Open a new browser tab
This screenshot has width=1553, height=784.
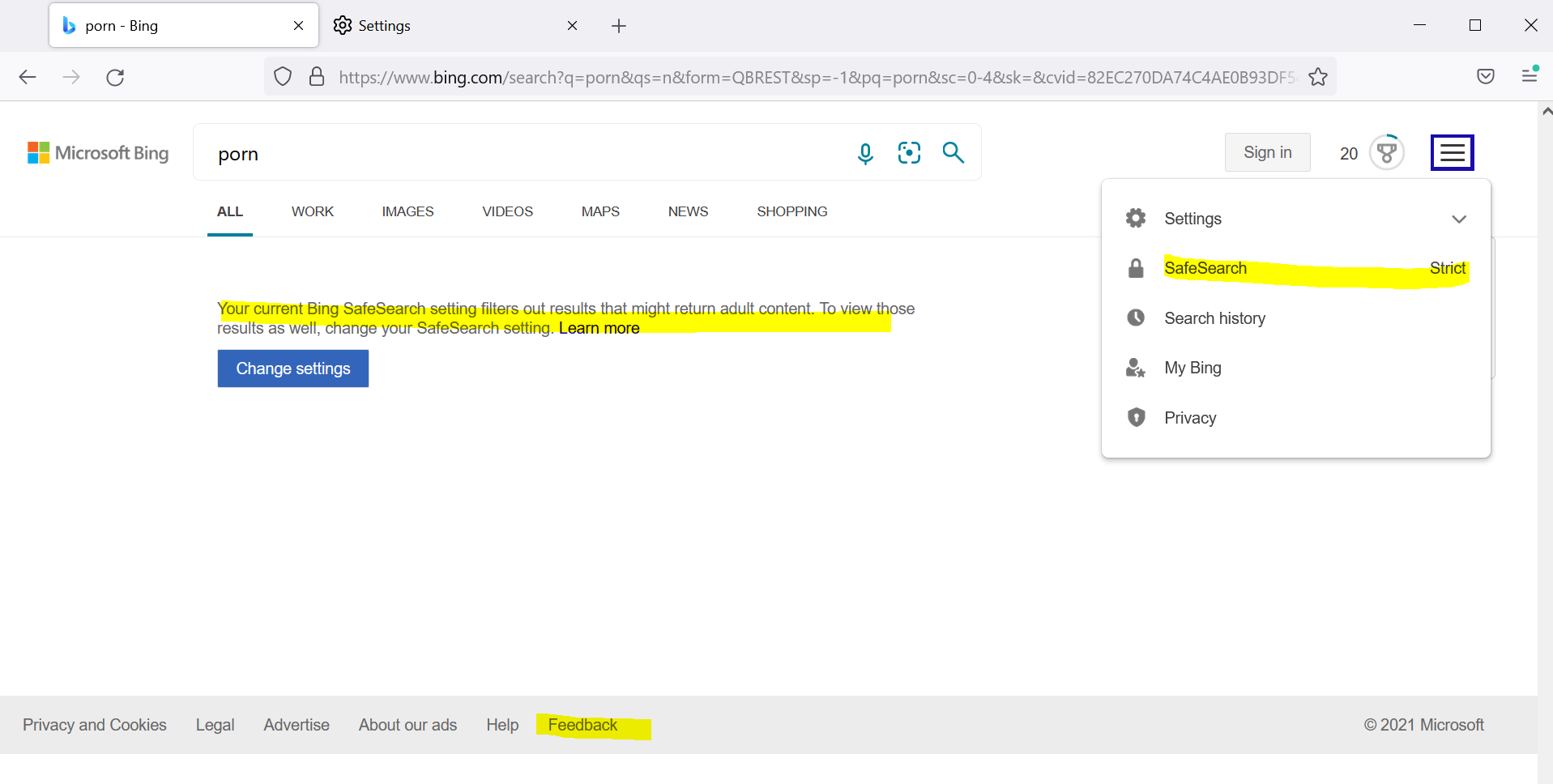tap(619, 25)
